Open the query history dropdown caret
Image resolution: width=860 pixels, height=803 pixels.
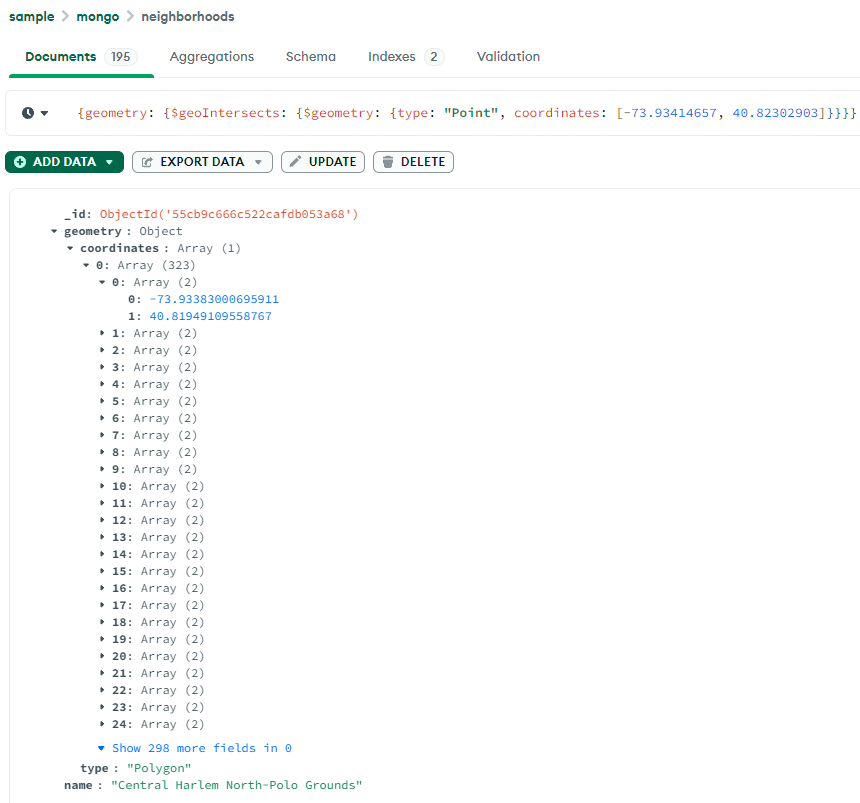(x=44, y=113)
